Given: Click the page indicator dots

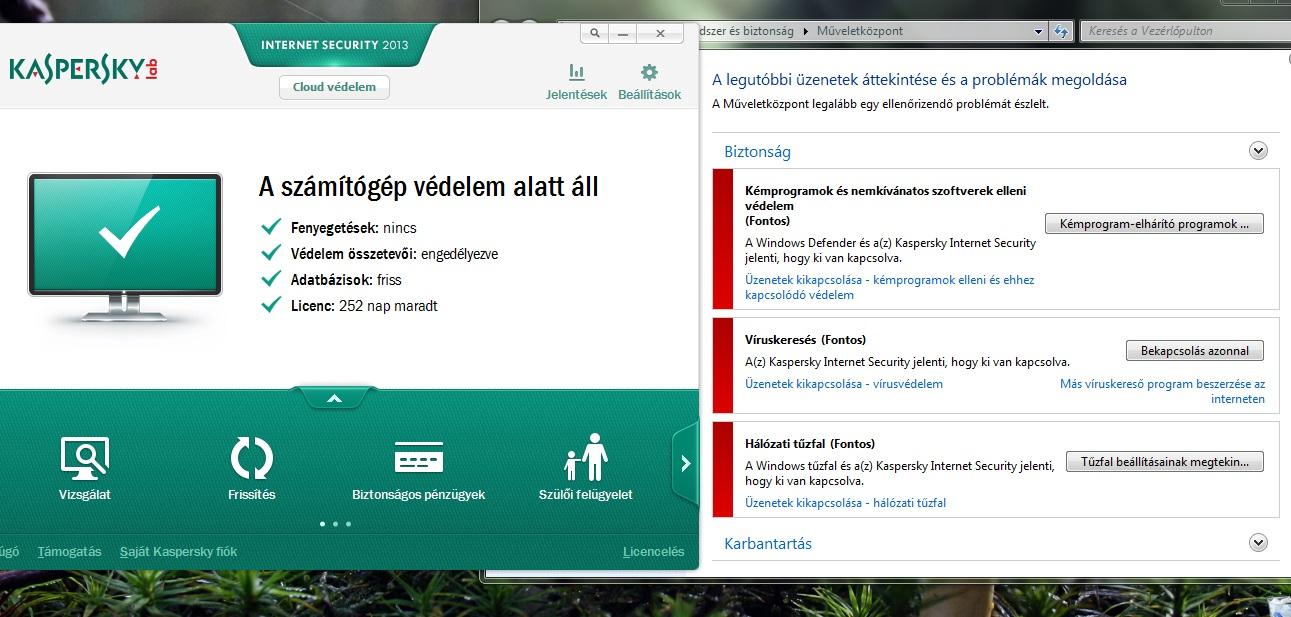Looking at the screenshot, I should tap(335, 523).
